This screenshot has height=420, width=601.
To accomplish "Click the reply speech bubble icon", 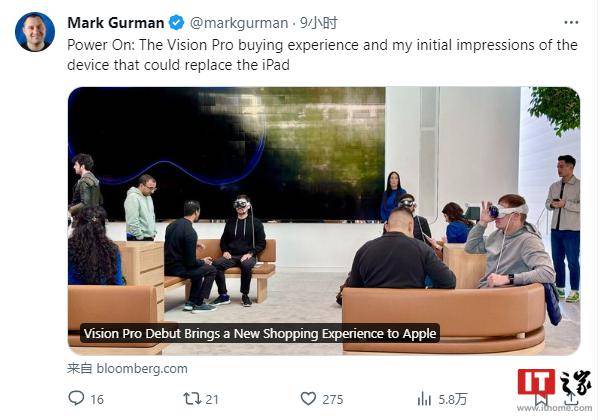I will click(x=76, y=398).
